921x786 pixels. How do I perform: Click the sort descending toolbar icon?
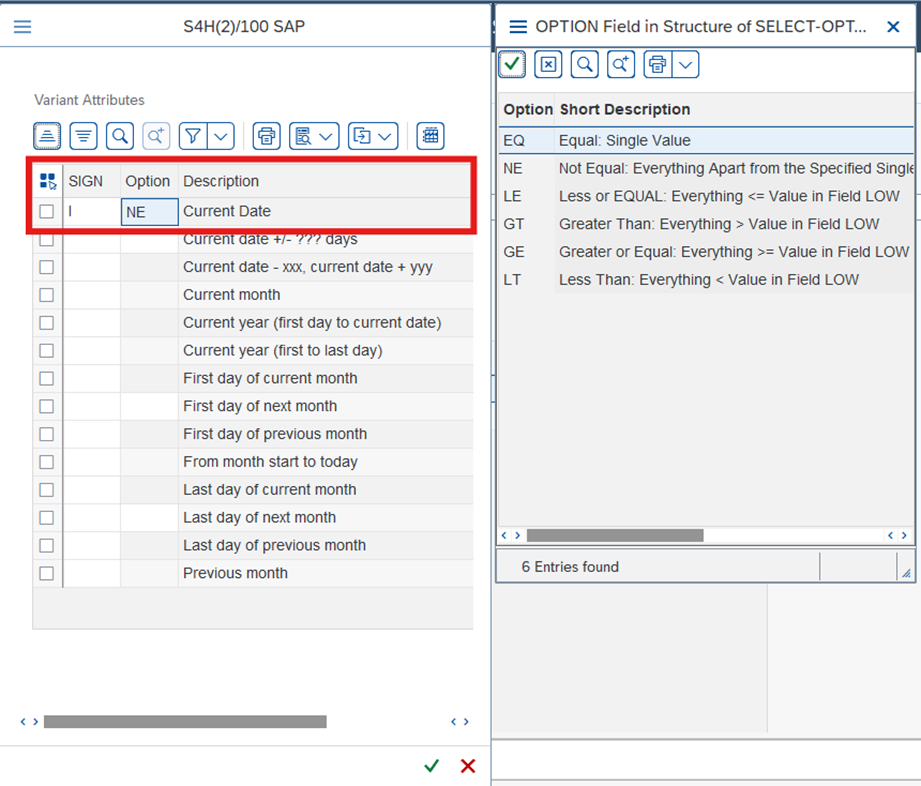[84, 136]
